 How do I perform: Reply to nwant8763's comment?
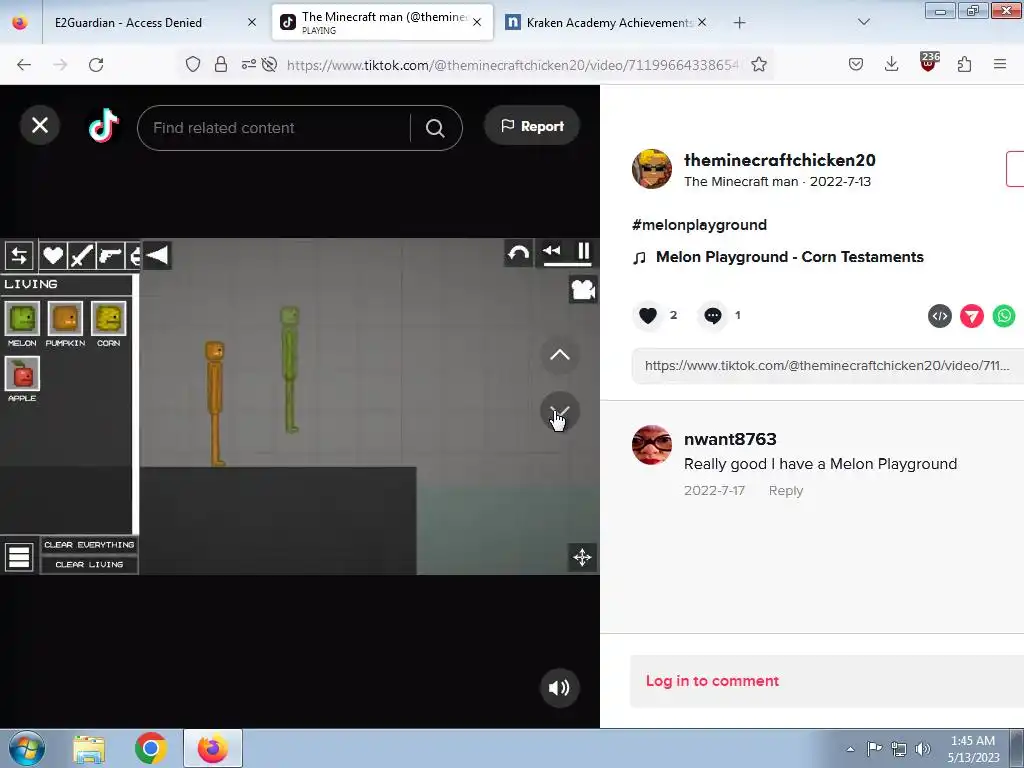[x=786, y=490]
